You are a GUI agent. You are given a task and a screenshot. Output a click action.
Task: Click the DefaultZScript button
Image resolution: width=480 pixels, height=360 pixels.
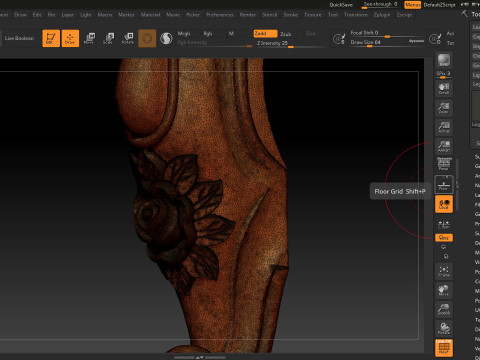pos(439,5)
